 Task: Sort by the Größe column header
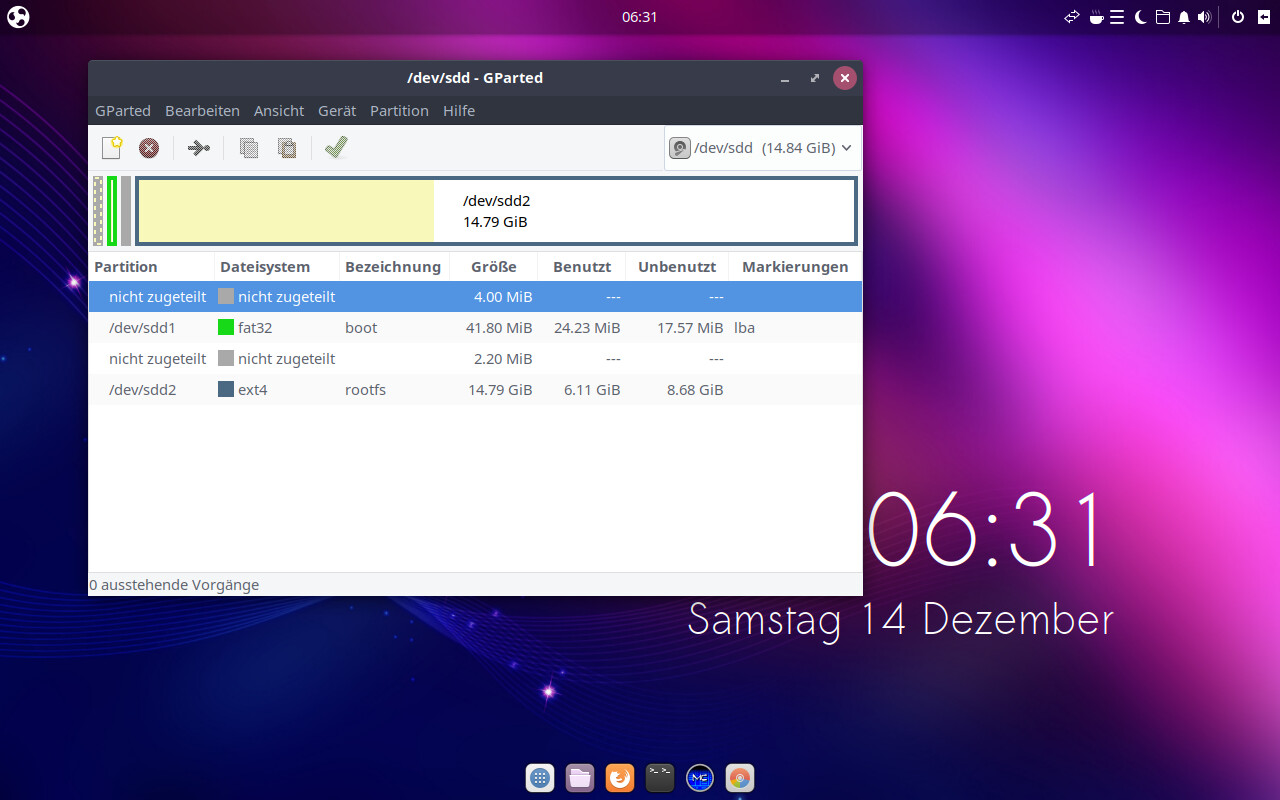pos(494,267)
